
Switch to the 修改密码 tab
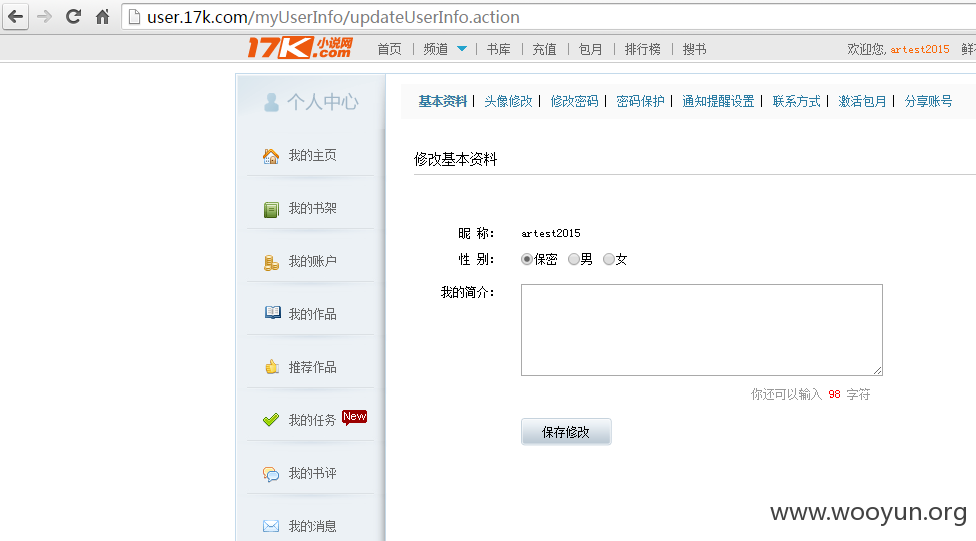click(x=575, y=101)
